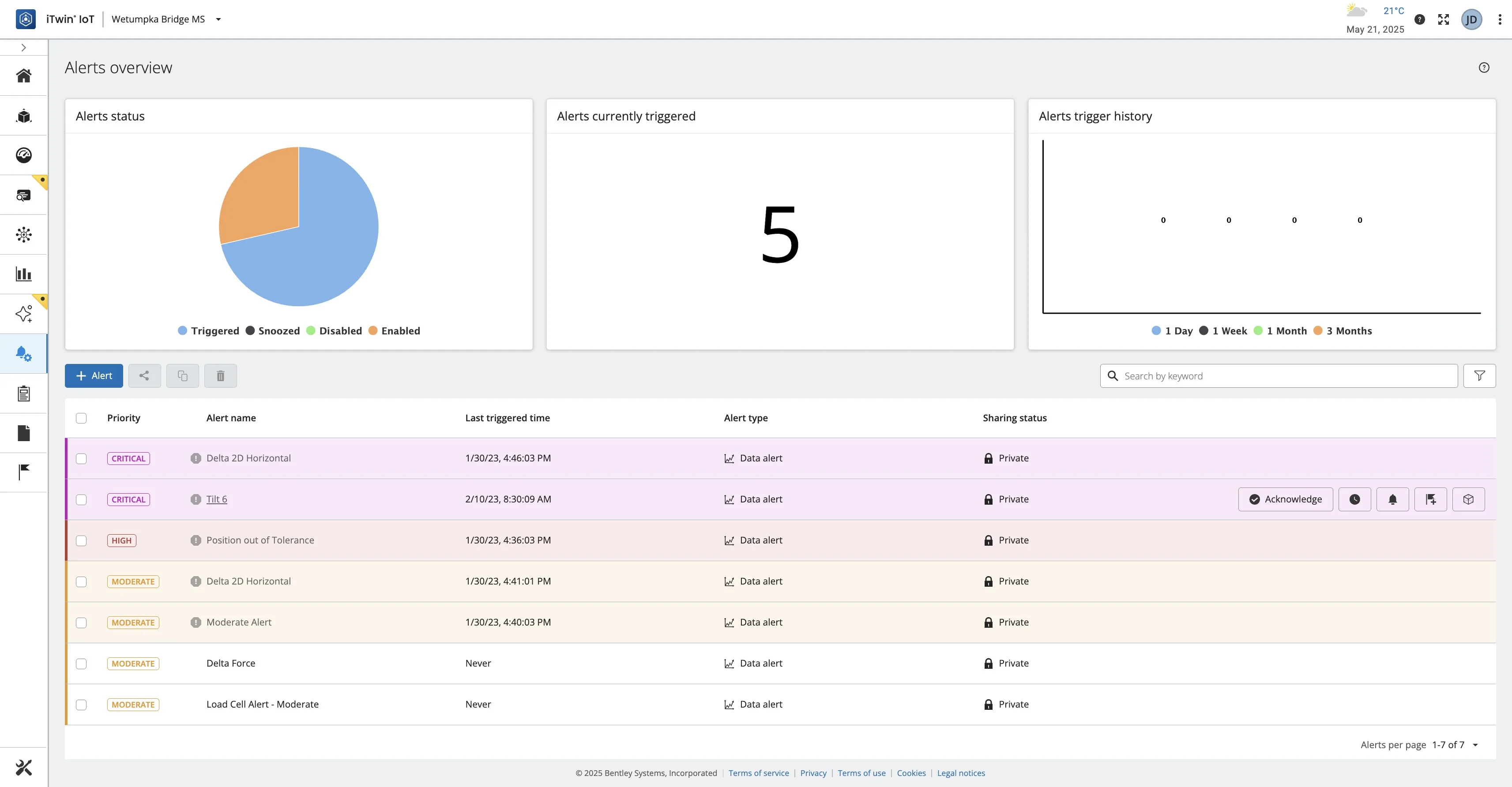Open the tools wrench icon at sidebar bottom
The height and width of the screenshot is (787, 1512).
click(23, 767)
